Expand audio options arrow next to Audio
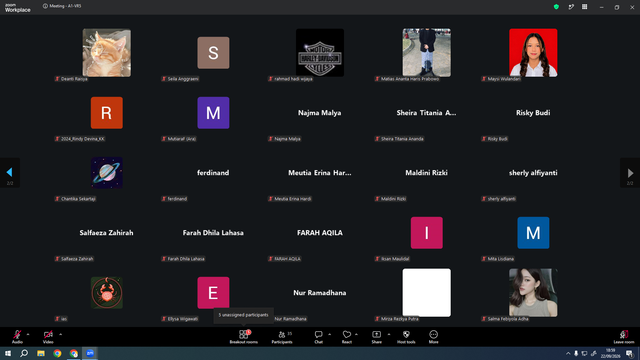Viewport: 640px width, 360px height. point(28,334)
